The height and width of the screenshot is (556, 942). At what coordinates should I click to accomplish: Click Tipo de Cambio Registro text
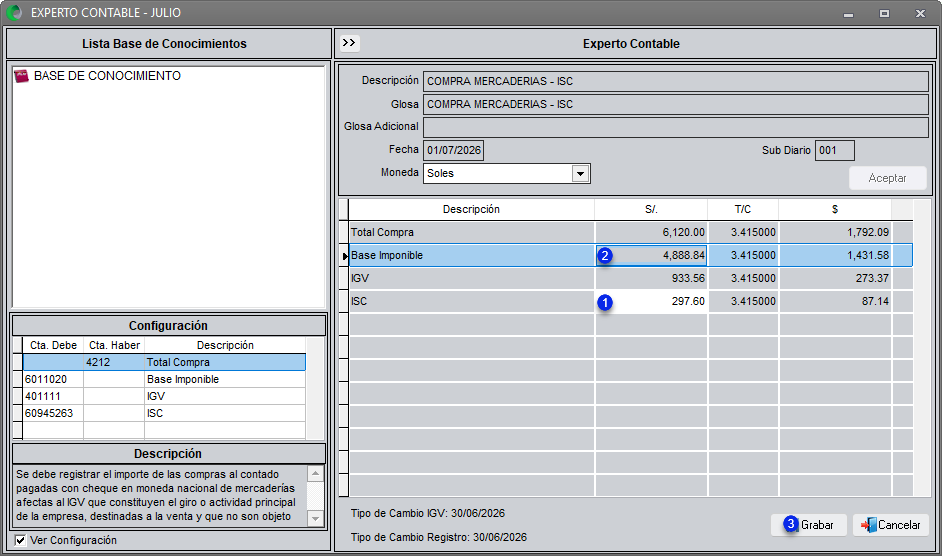tap(439, 537)
